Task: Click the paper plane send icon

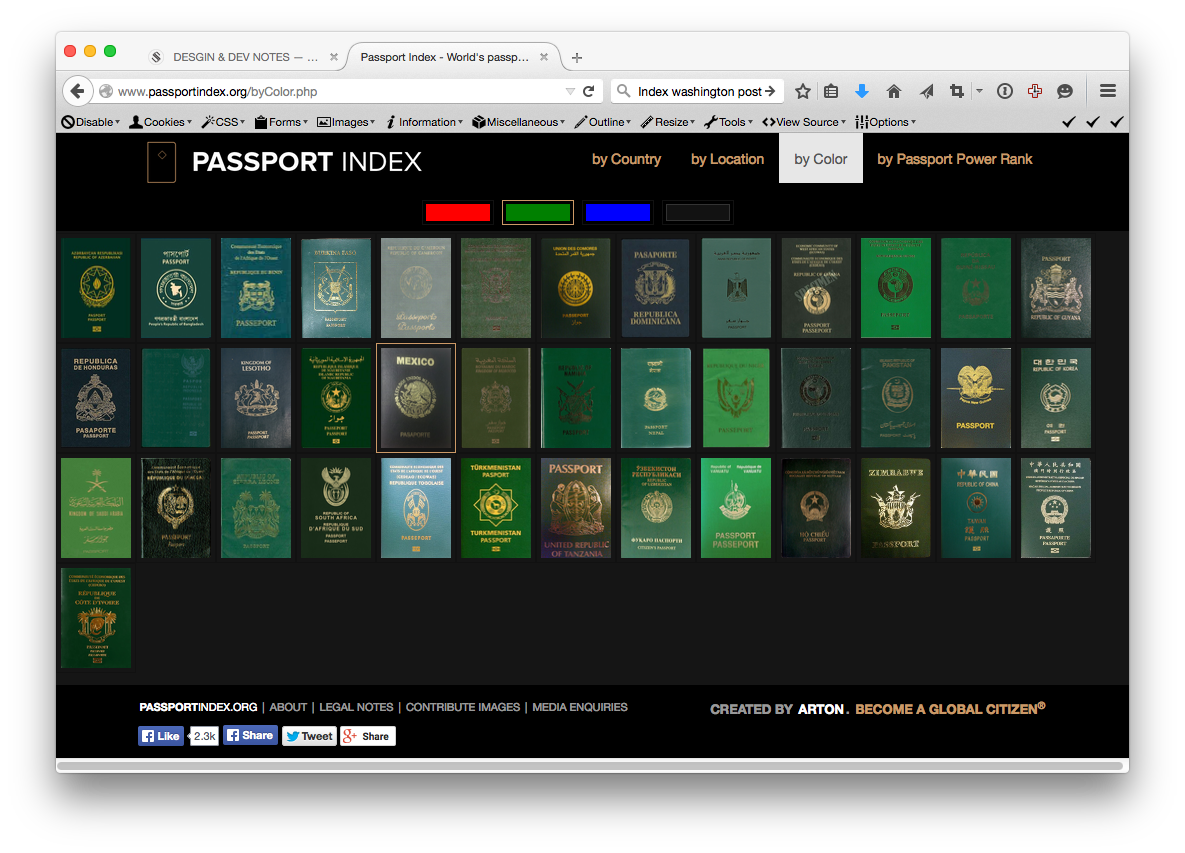Action: pos(927,91)
